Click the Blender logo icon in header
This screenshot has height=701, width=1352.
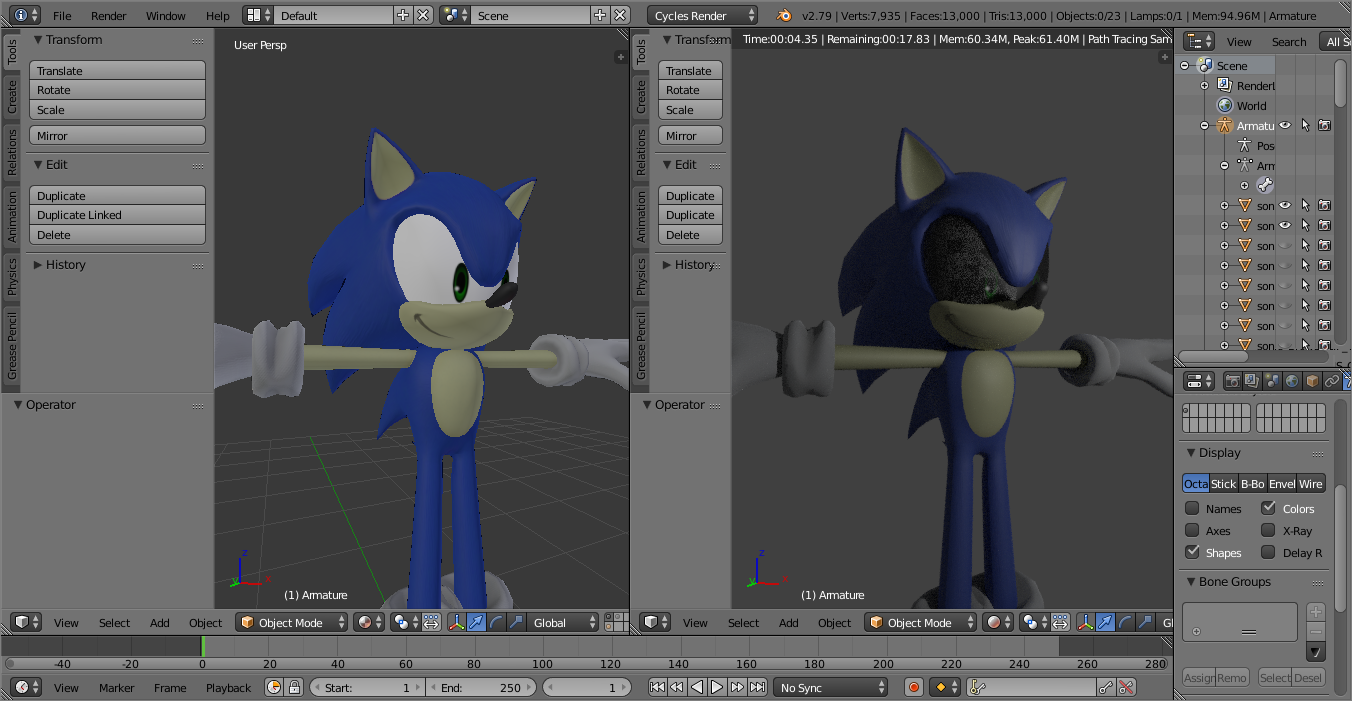[x=784, y=15]
